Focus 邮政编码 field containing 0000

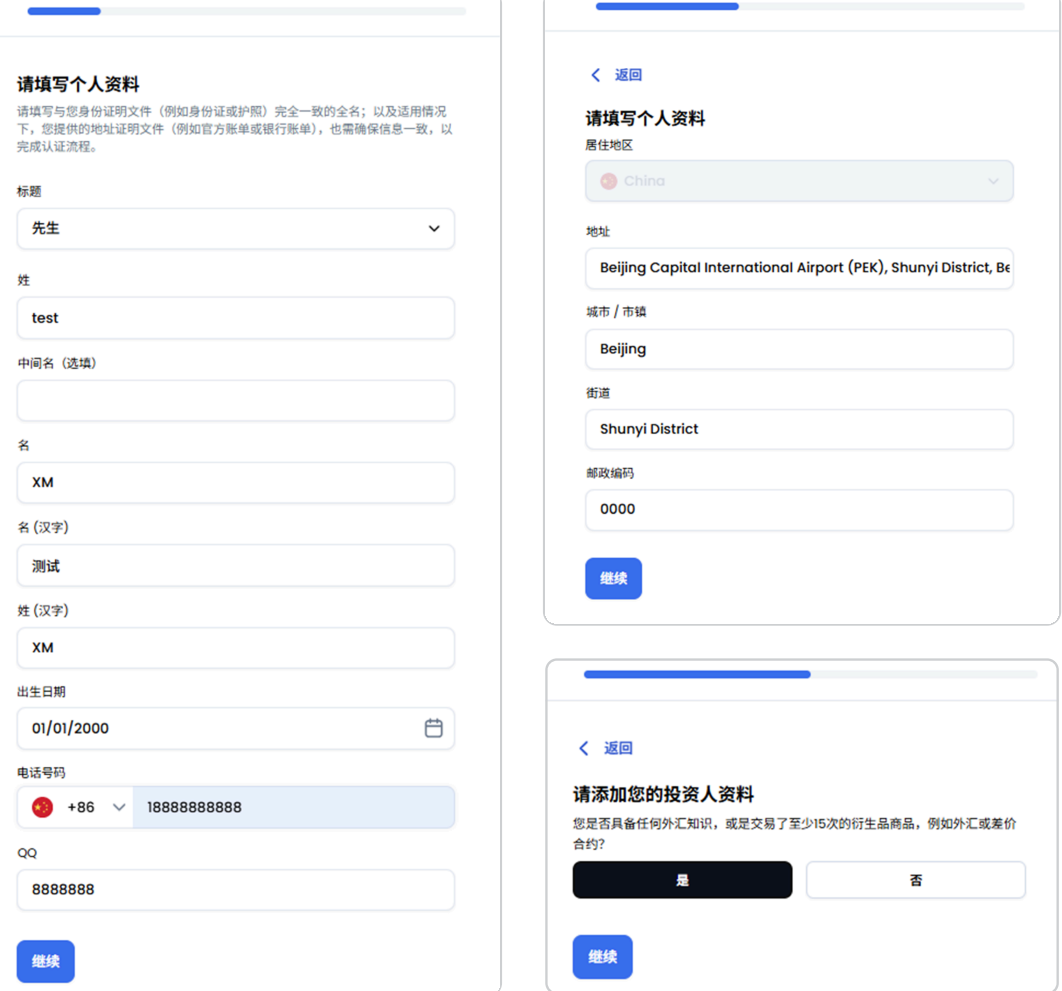[x=799, y=509]
